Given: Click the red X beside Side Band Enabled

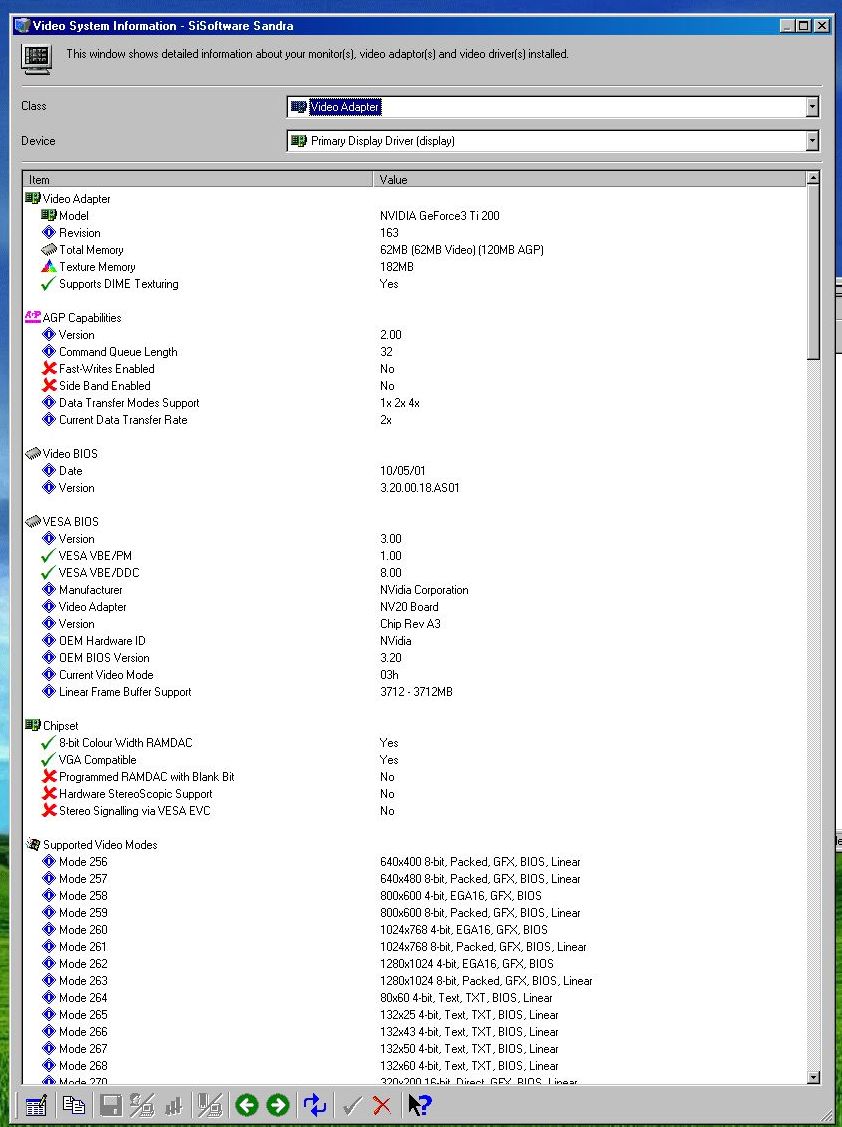Looking at the screenshot, I should [49, 386].
